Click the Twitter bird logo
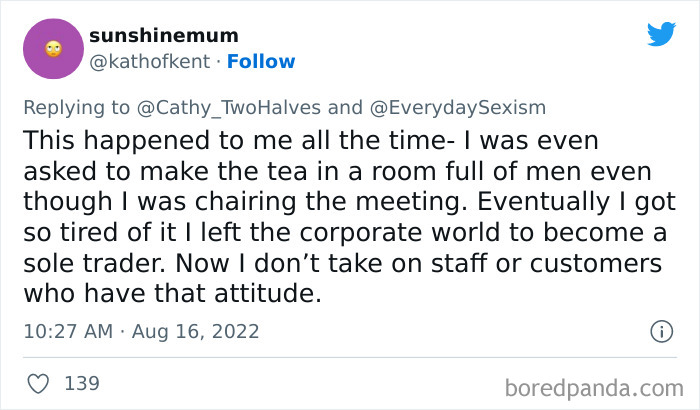 point(661,35)
